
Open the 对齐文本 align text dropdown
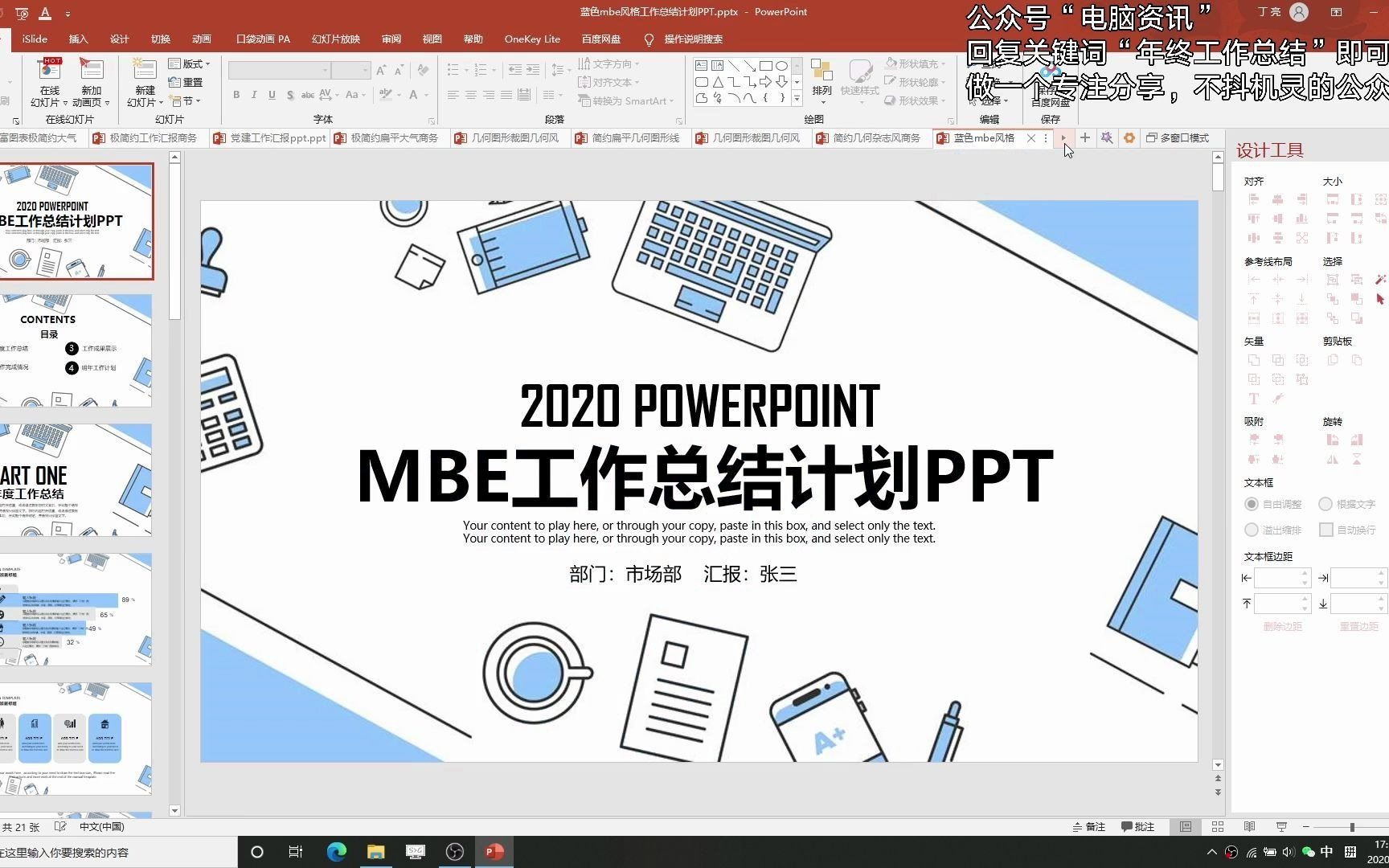pyautogui.click(x=608, y=82)
